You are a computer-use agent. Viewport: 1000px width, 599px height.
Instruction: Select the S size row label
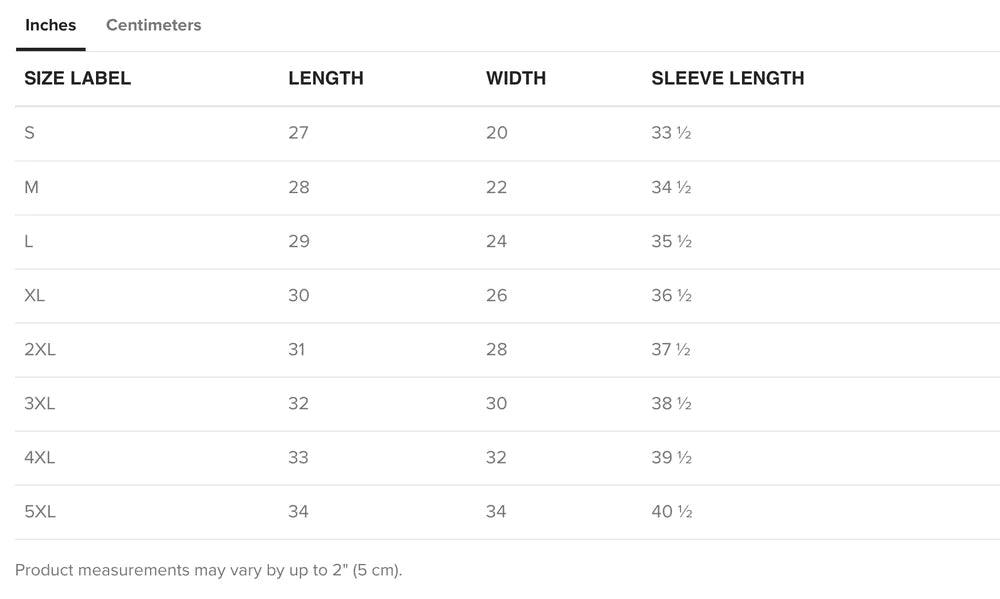pyautogui.click(x=30, y=133)
